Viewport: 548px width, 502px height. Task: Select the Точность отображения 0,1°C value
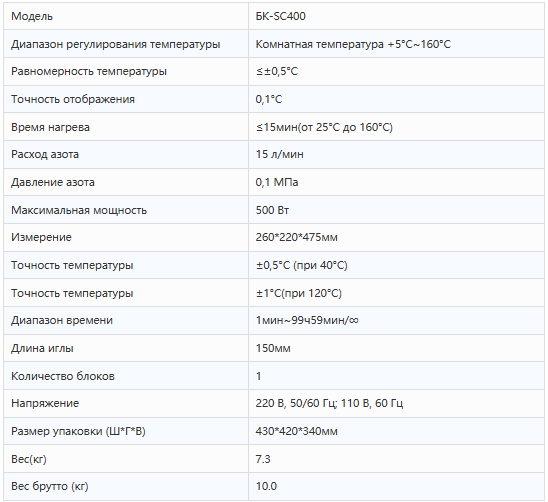[x=268, y=99]
